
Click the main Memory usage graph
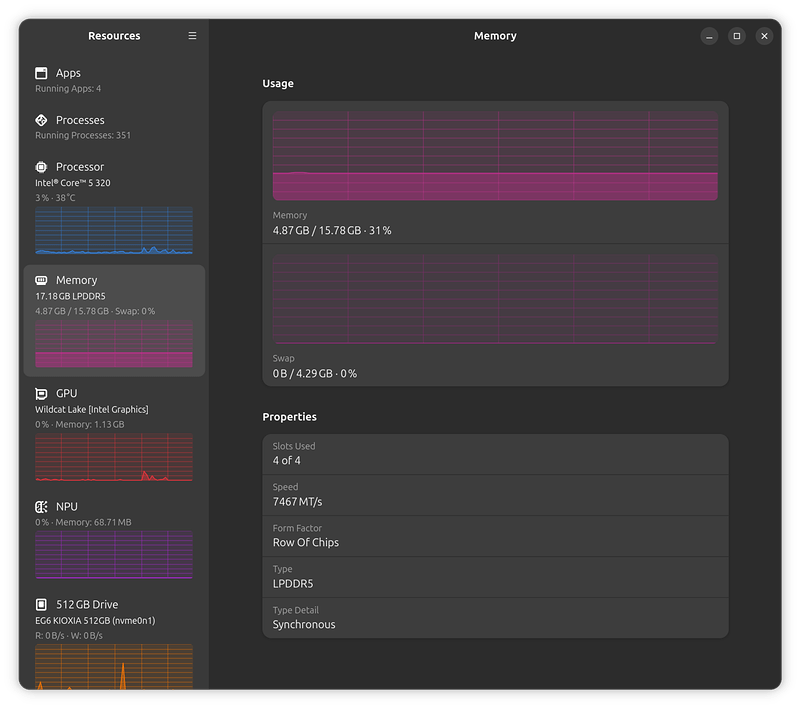495,156
